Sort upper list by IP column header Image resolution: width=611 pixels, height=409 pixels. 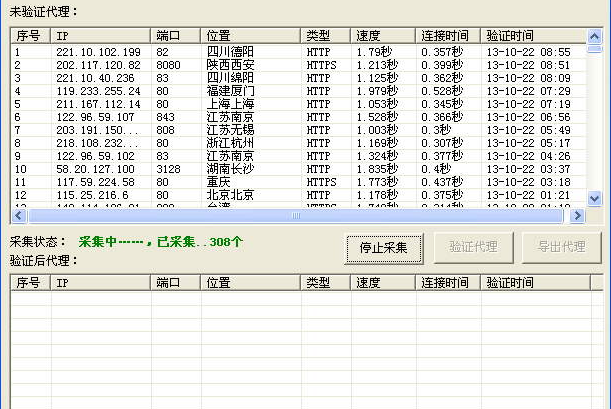[100, 35]
